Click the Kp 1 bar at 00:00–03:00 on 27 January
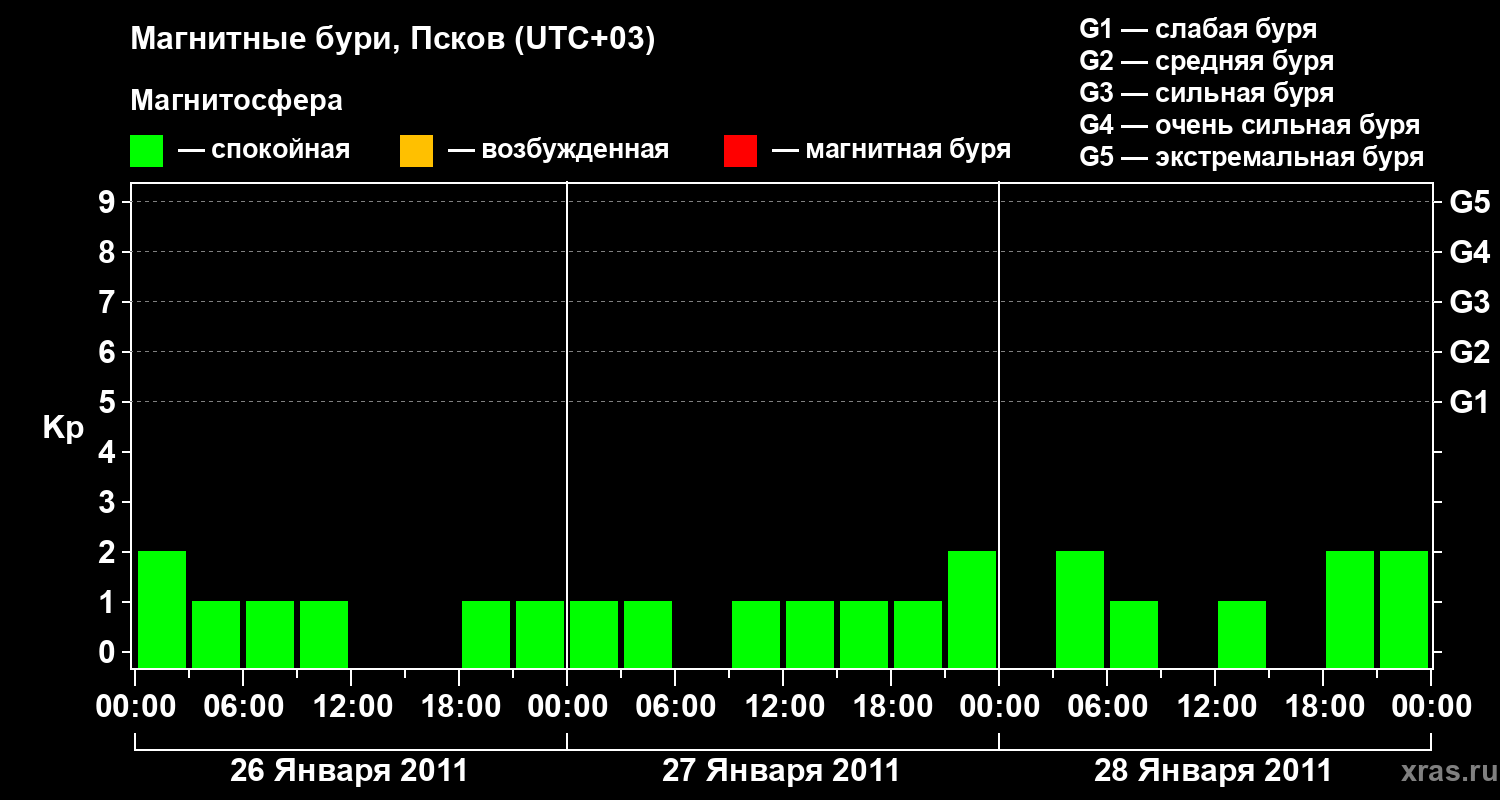Screen dimensions: 1500x800 point(594,634)
